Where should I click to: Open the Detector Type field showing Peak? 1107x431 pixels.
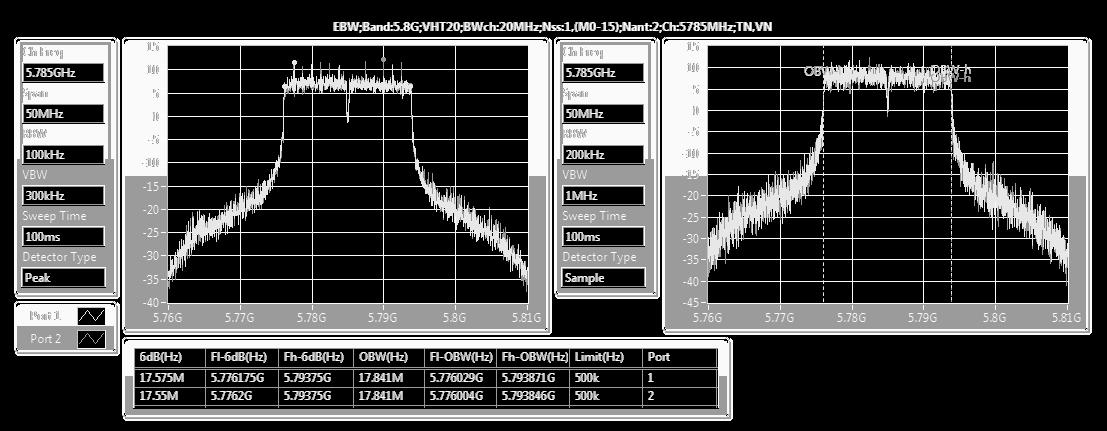pos(64,277)
